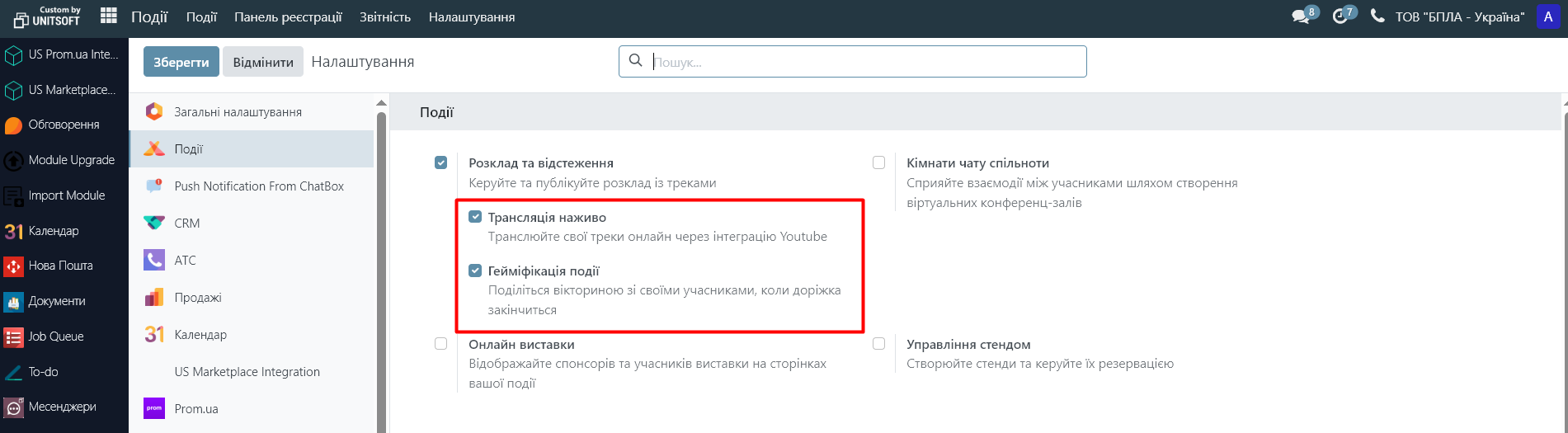The width and height of the screenshot is (1568, 433).
Task: Click the Відмінити button
Action: pos(263,62)
